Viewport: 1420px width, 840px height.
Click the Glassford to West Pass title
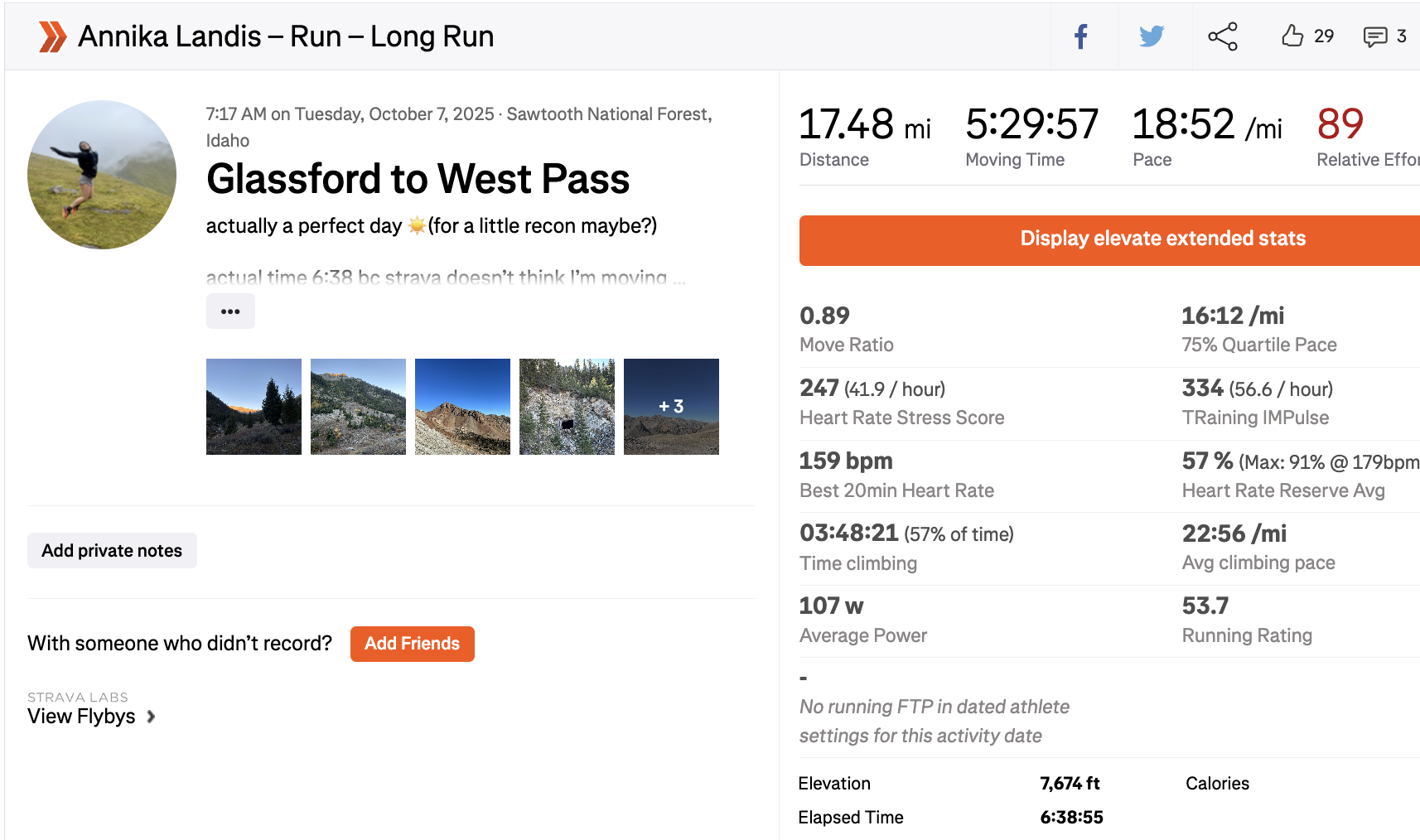(x=418, y=179)
